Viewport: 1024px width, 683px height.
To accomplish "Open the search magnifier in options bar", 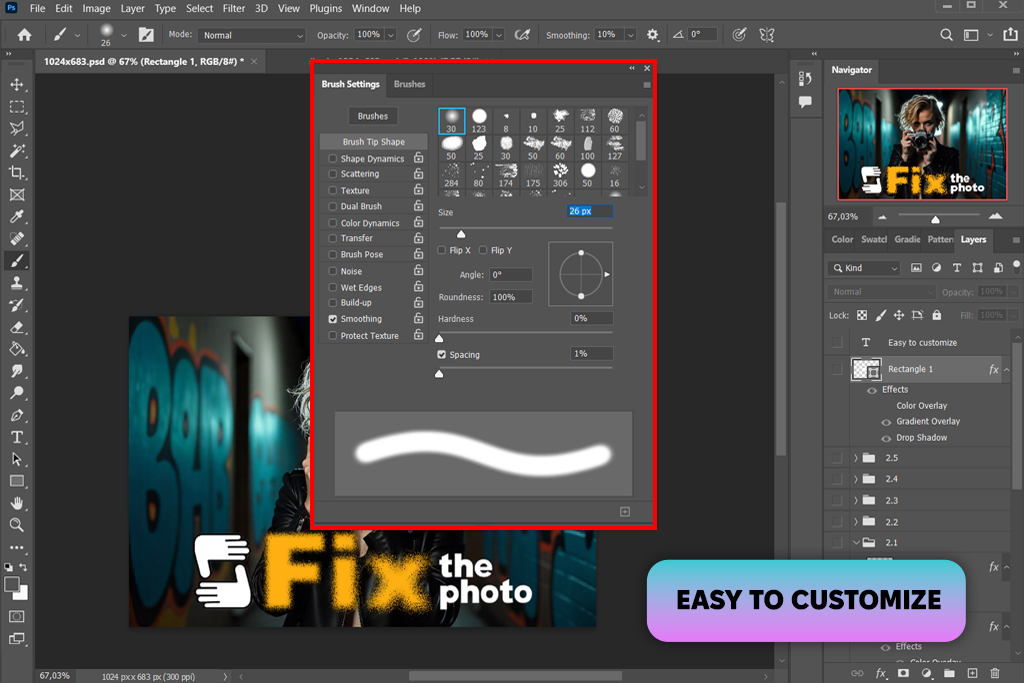I will point(946,35).
